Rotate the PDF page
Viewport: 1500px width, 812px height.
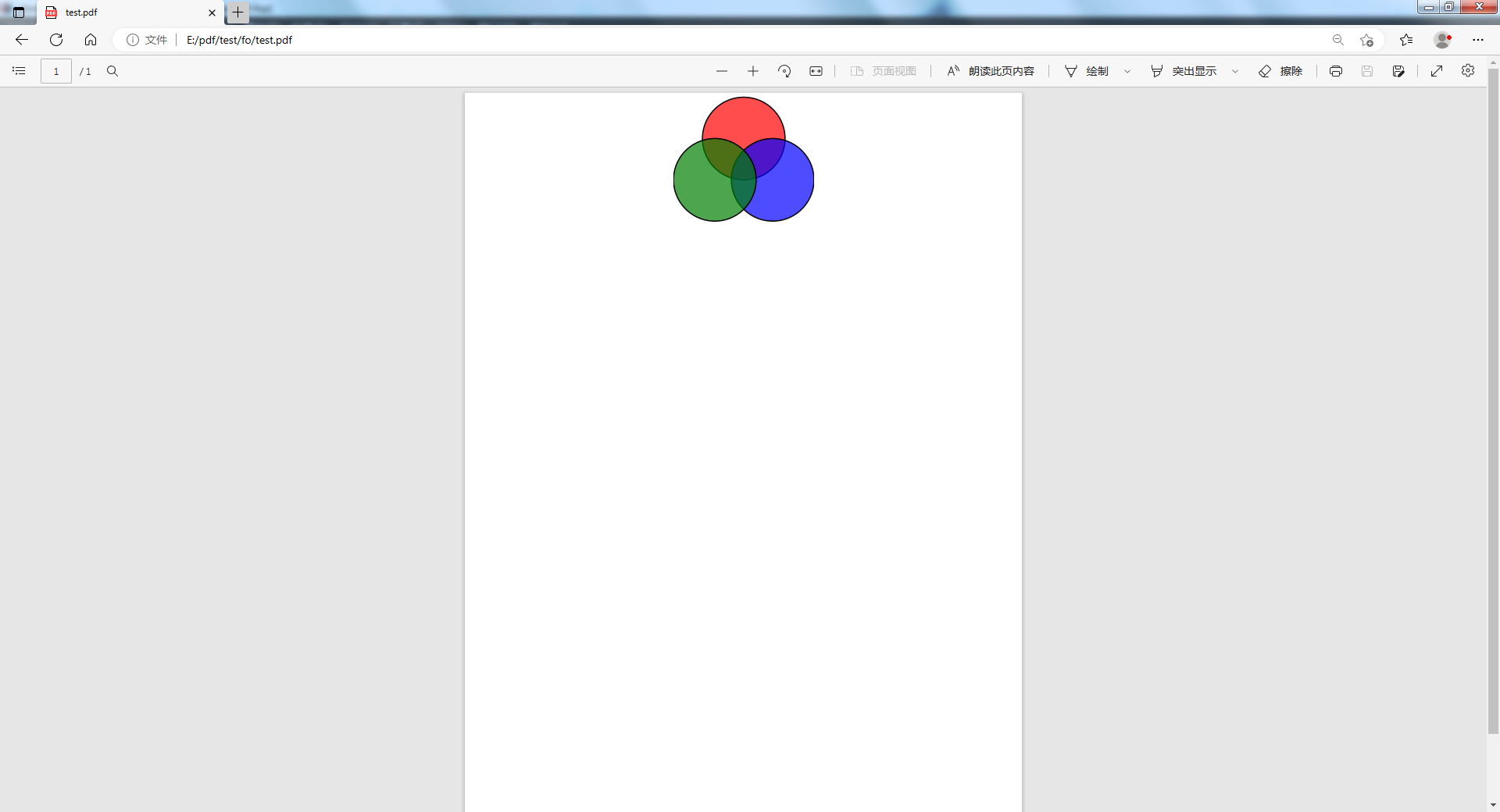tap(784, 71)
